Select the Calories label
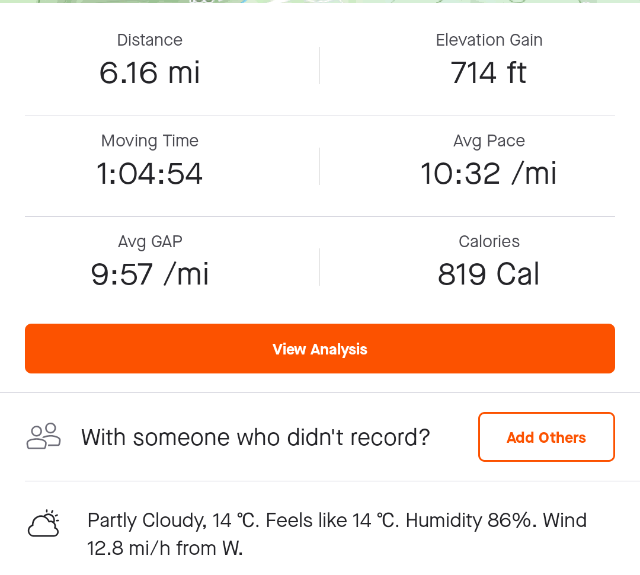 click(x=489, y=241)
